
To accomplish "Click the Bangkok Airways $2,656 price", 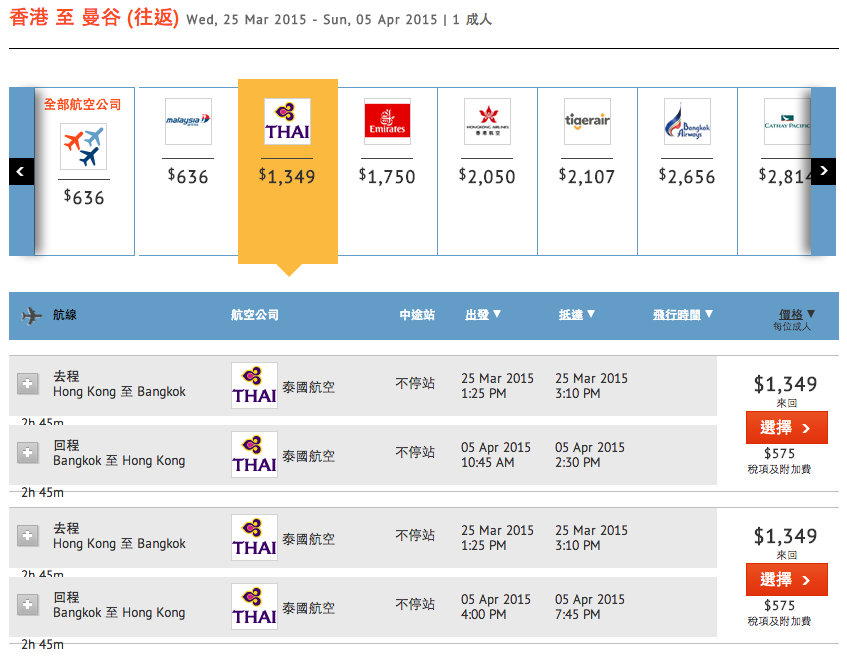I will pyautogui.click(x=687, y=176).
